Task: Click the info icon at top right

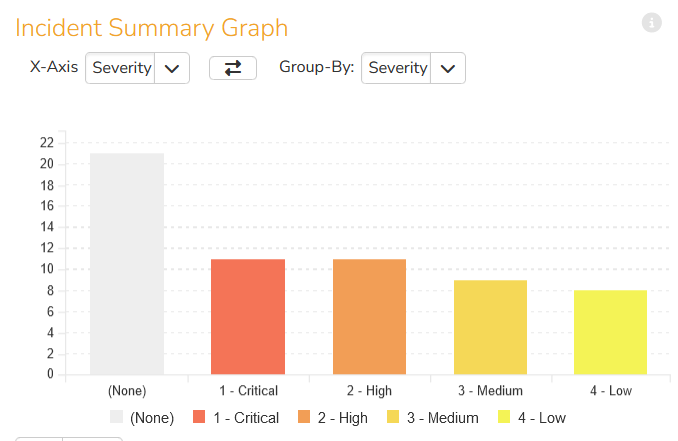Action: [x=652, y=23]
